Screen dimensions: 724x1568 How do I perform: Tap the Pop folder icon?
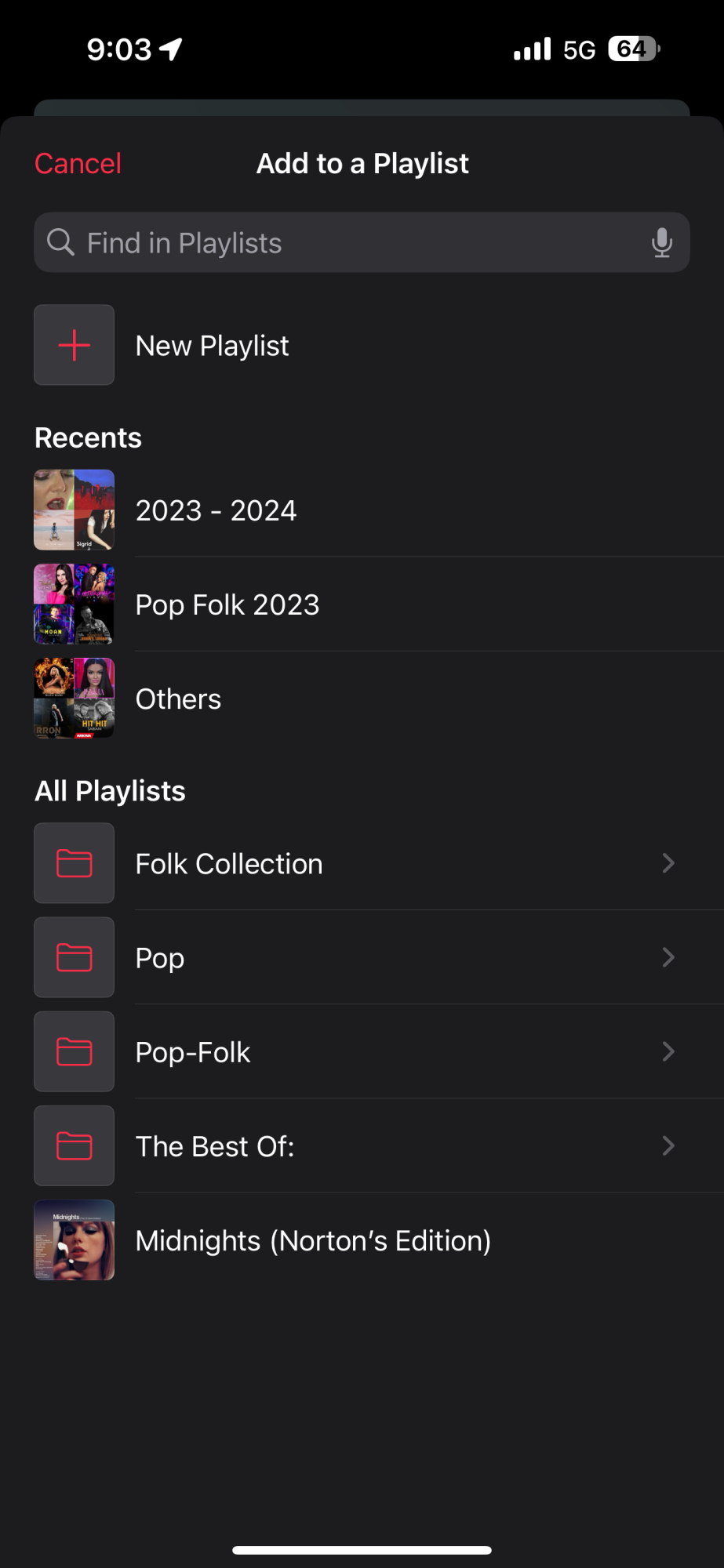tap(75, 957)
